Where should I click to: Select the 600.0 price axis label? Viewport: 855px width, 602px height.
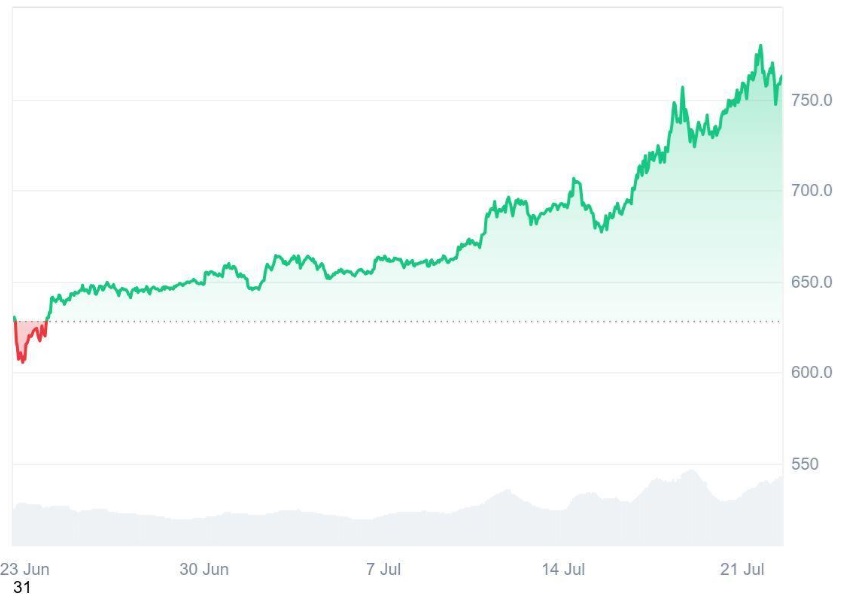pos(812,372)
